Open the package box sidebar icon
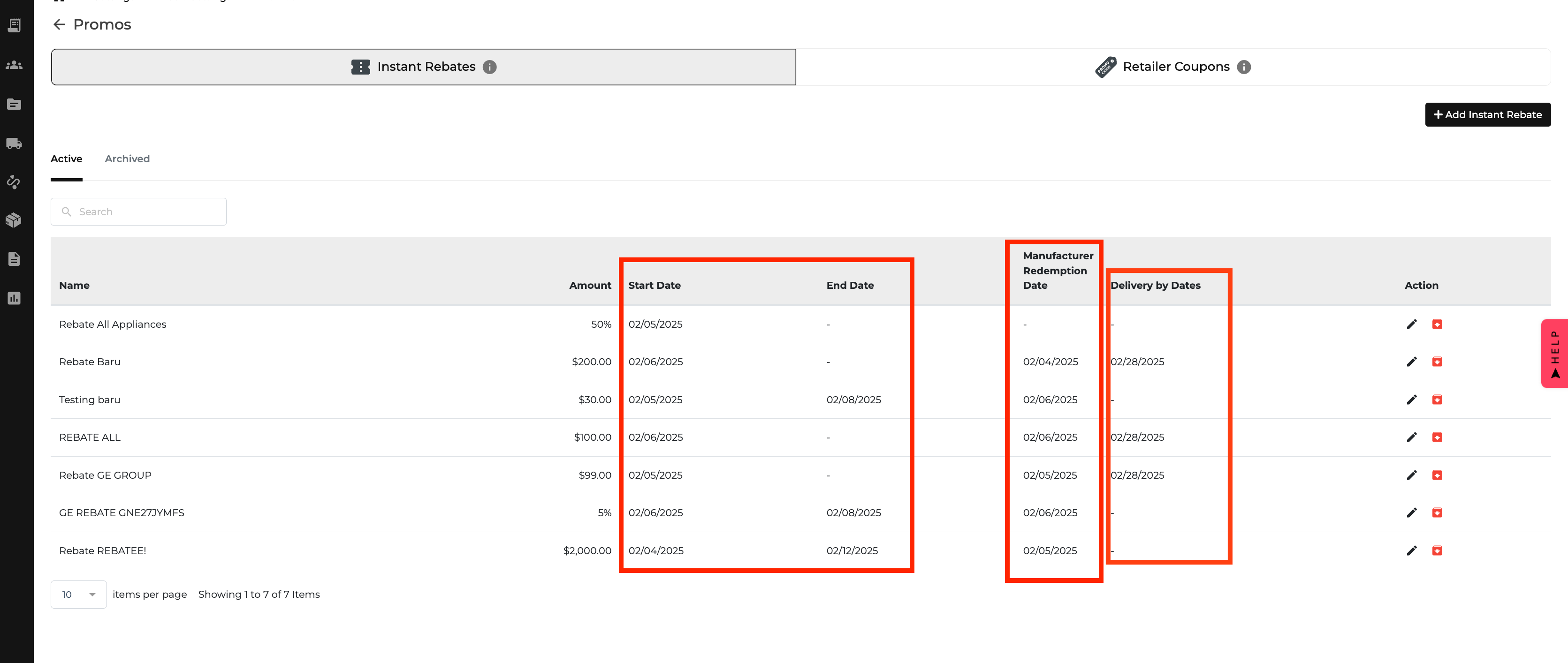 [14, 220]
